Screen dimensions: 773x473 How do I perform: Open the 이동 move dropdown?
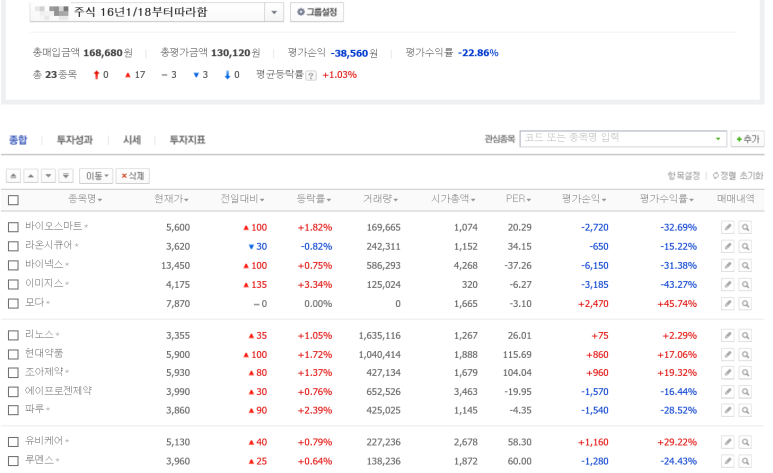point(96,176)
